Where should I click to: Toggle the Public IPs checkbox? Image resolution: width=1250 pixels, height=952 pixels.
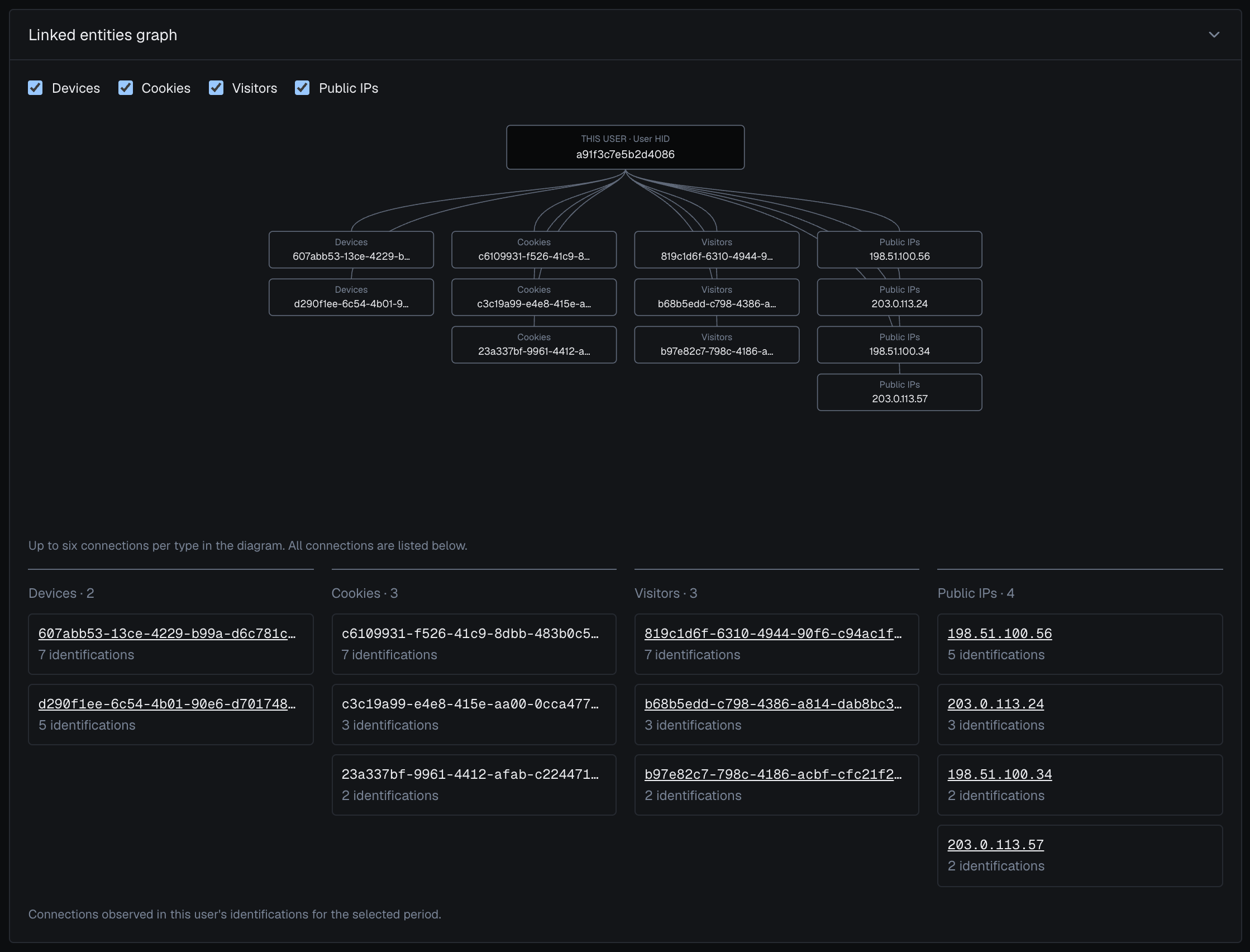pyautogui.click(x=303, y=88)
